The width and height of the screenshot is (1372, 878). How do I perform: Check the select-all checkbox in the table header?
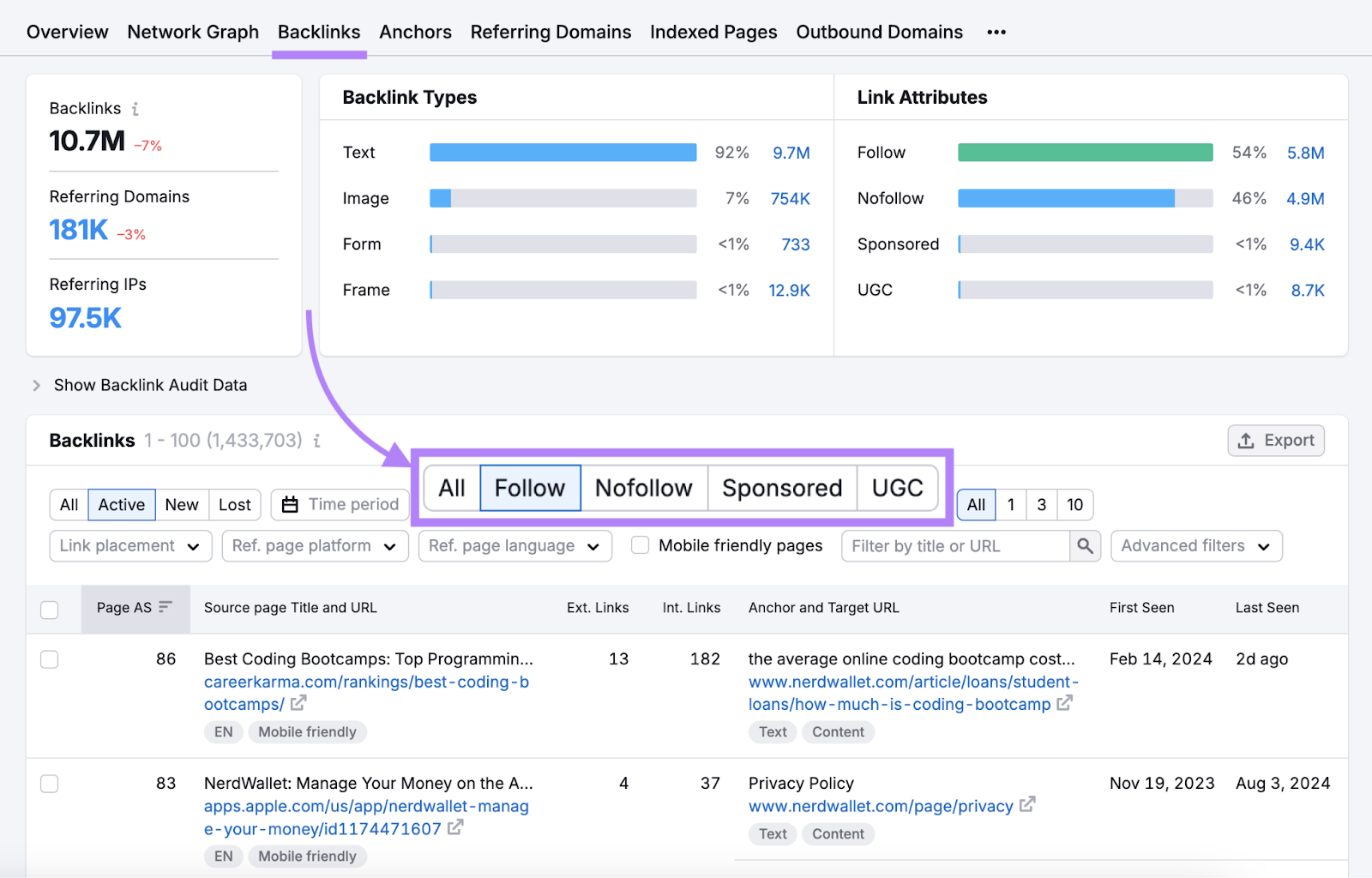click(x=49, y=609)
